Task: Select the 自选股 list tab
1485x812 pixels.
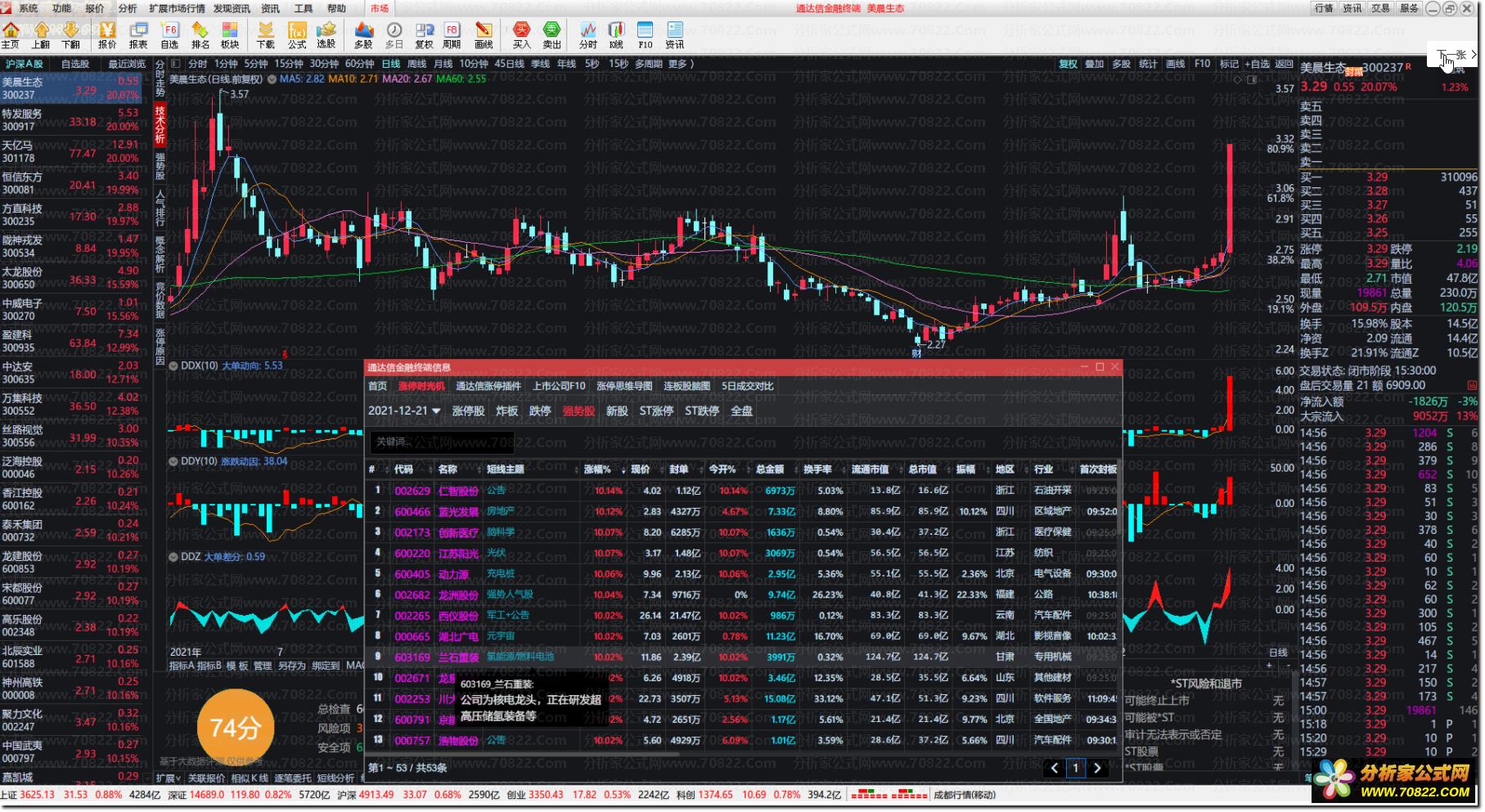Action: pyautogui.click(x=75, y=64)
